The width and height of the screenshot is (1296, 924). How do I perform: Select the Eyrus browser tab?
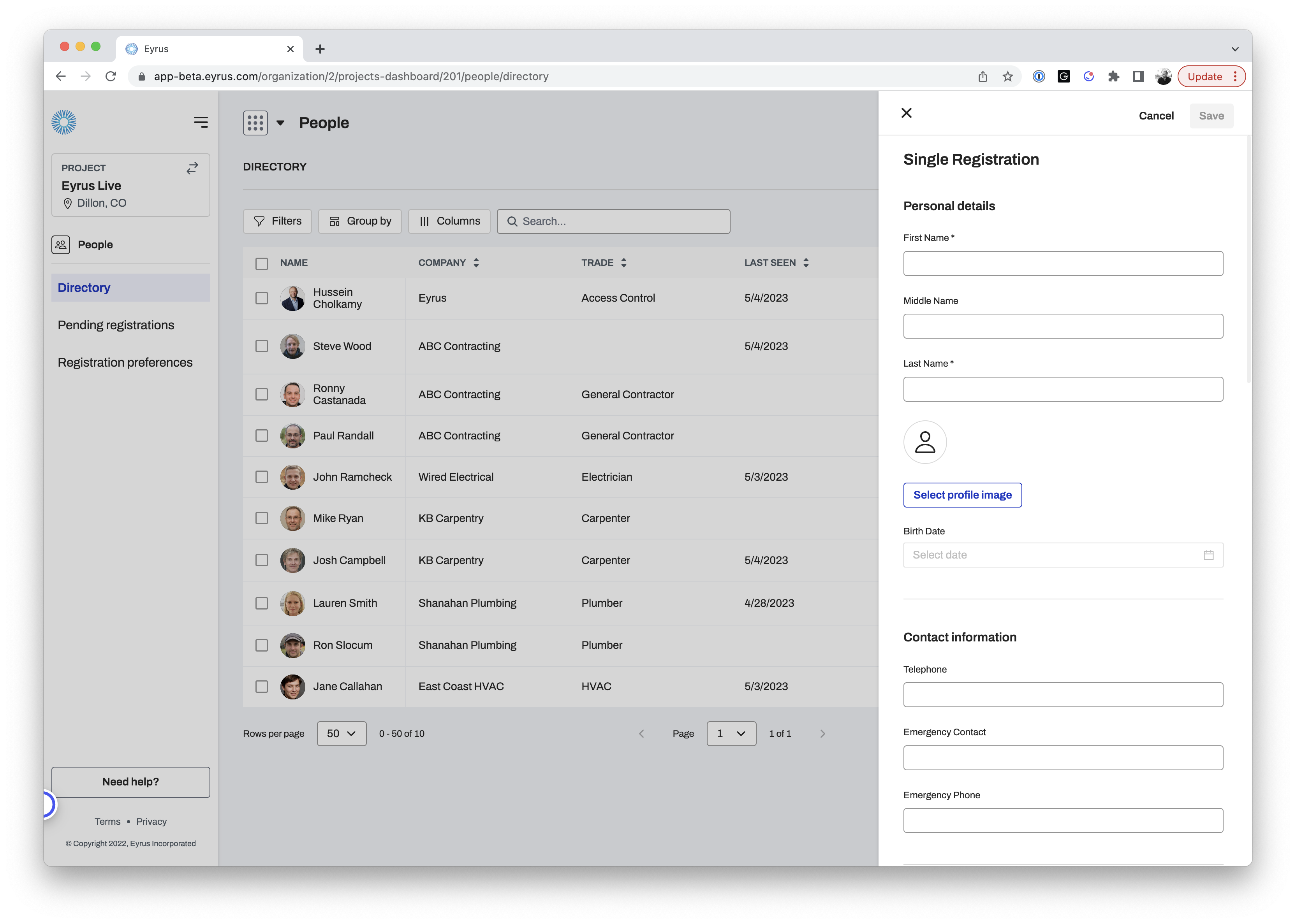(210, 49)
